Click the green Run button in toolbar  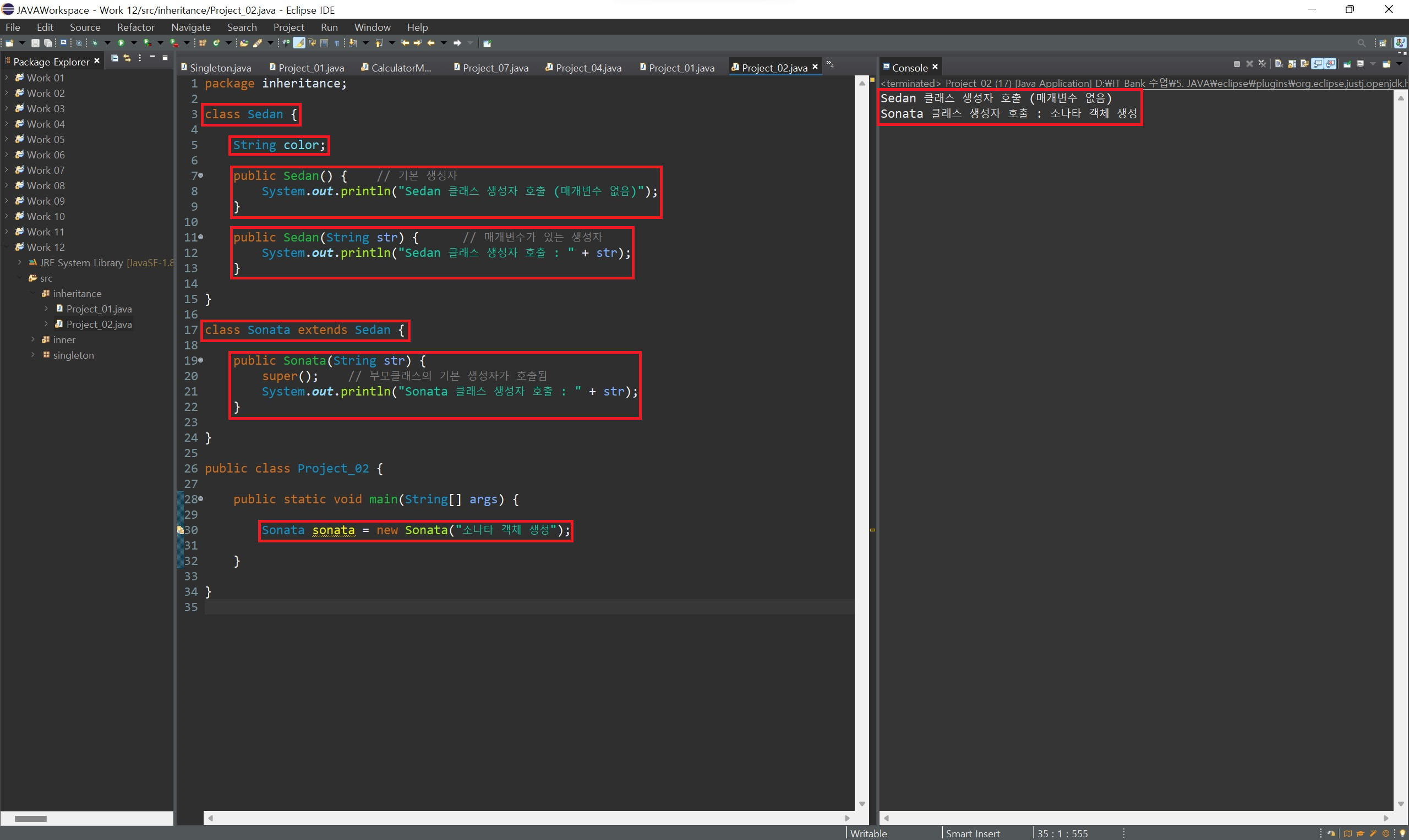[121, 43]
